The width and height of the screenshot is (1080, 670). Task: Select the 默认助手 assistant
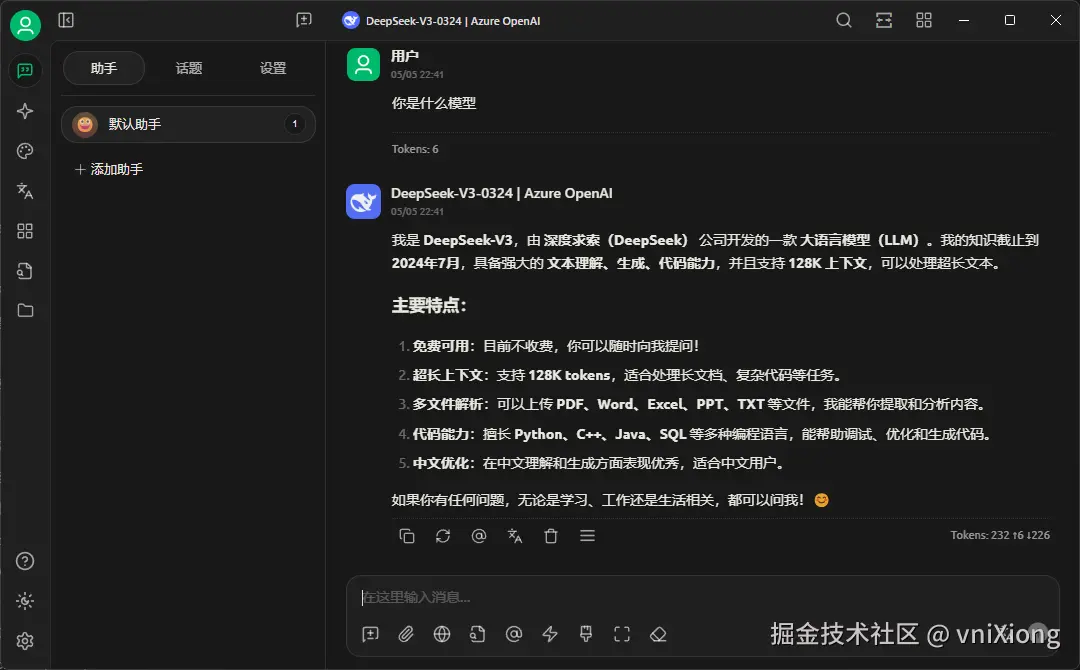[189, 124]
